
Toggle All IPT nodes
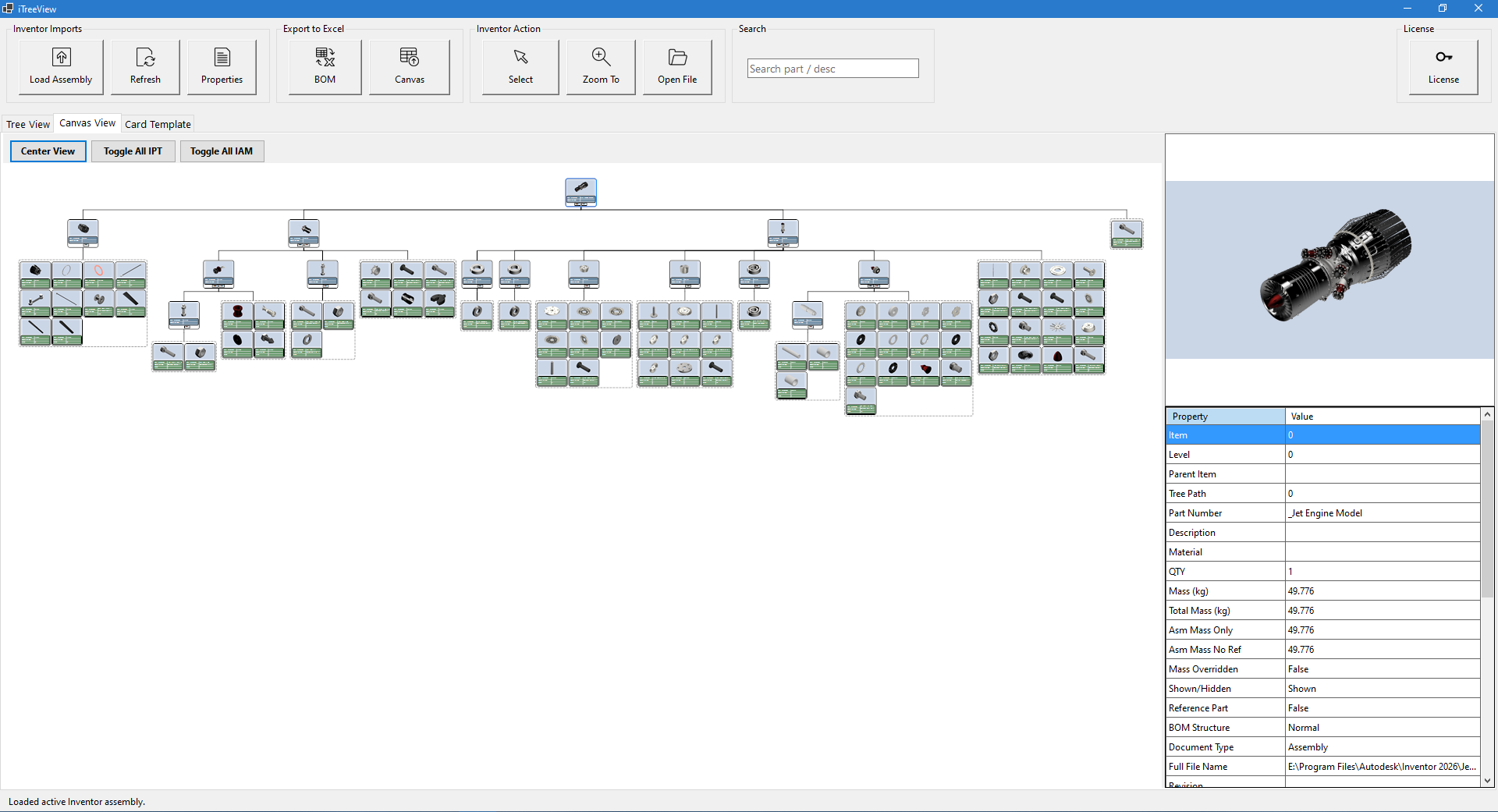pyautogui.click(x=133, y=151)
